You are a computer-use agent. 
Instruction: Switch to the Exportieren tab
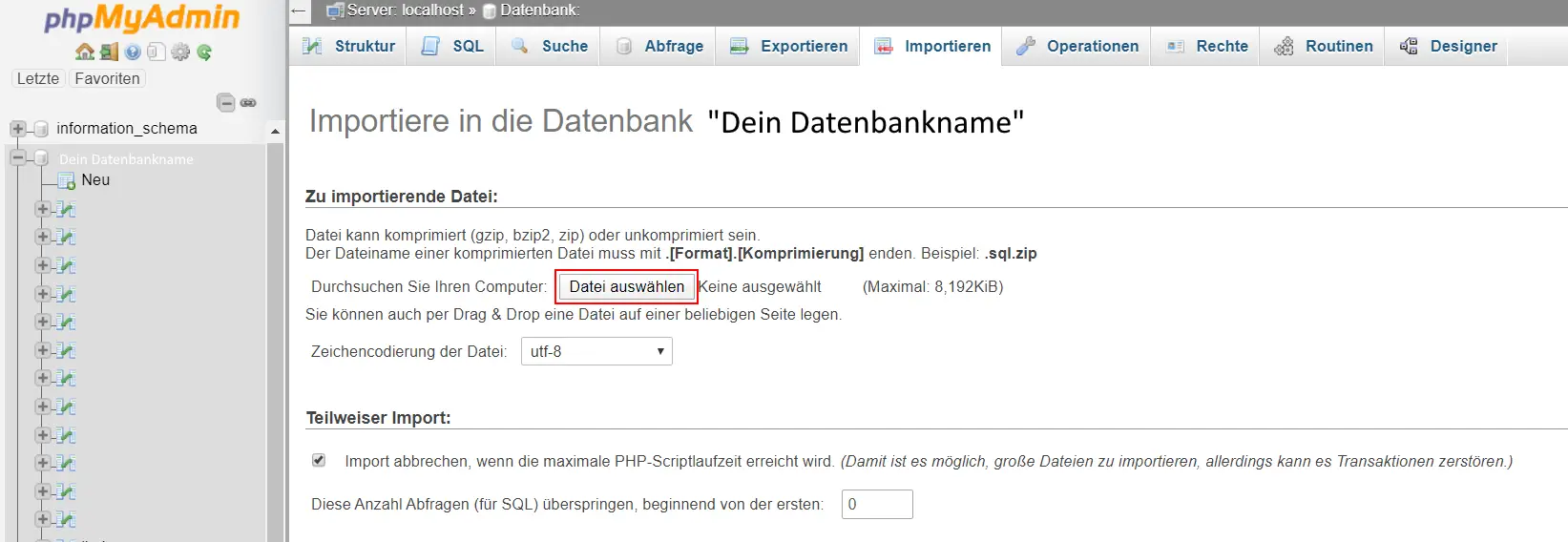click(788, 46)
